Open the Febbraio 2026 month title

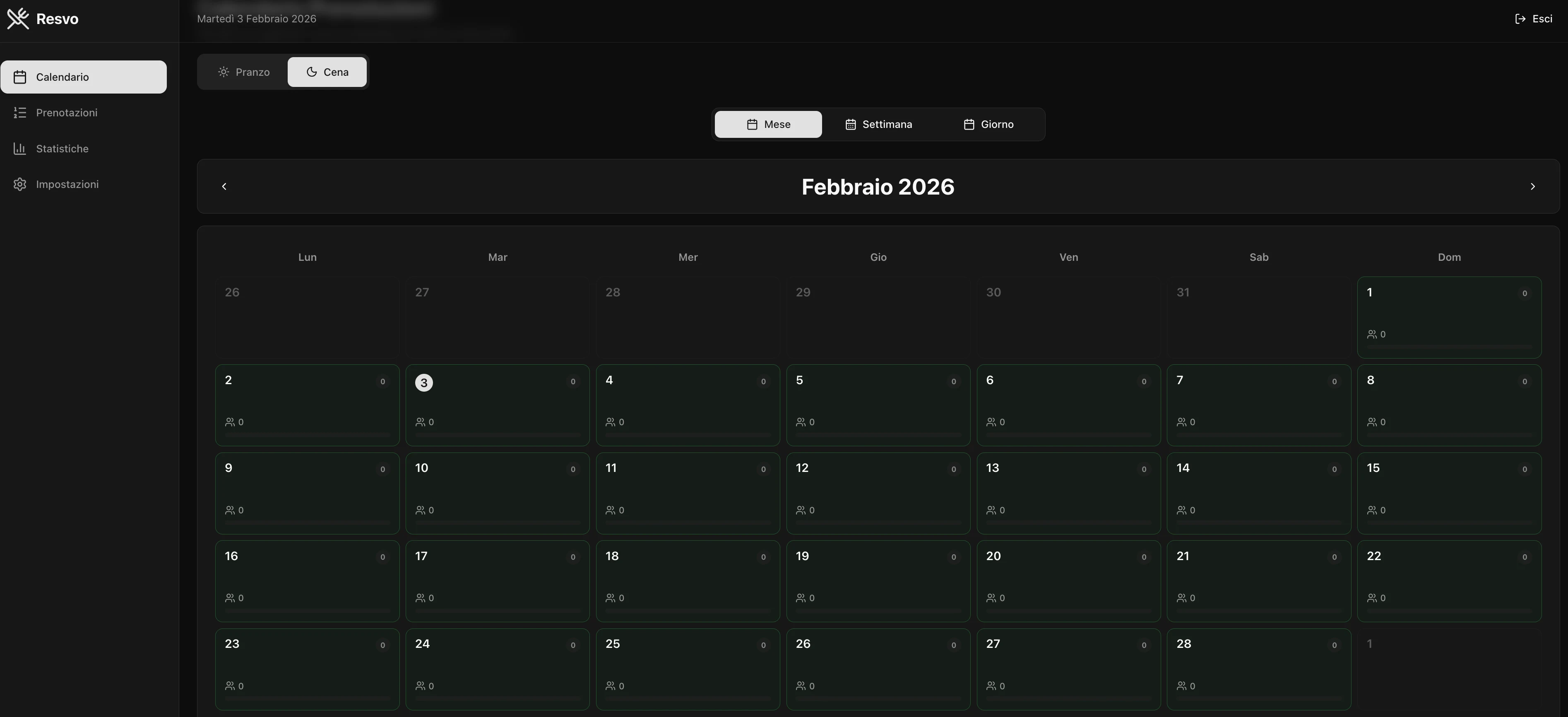pos(877,187)
